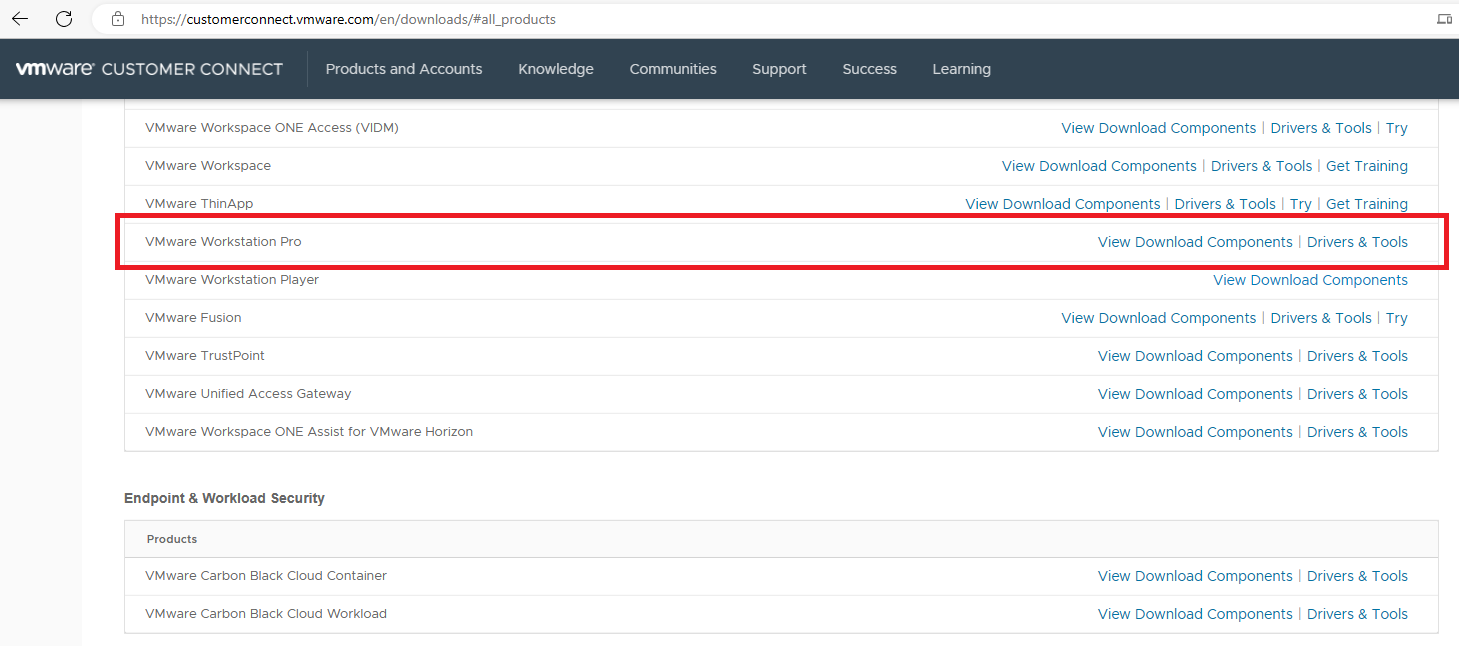View Download Components for VMware Workspace
The image size is (1459, 646).
[1099, 166]
